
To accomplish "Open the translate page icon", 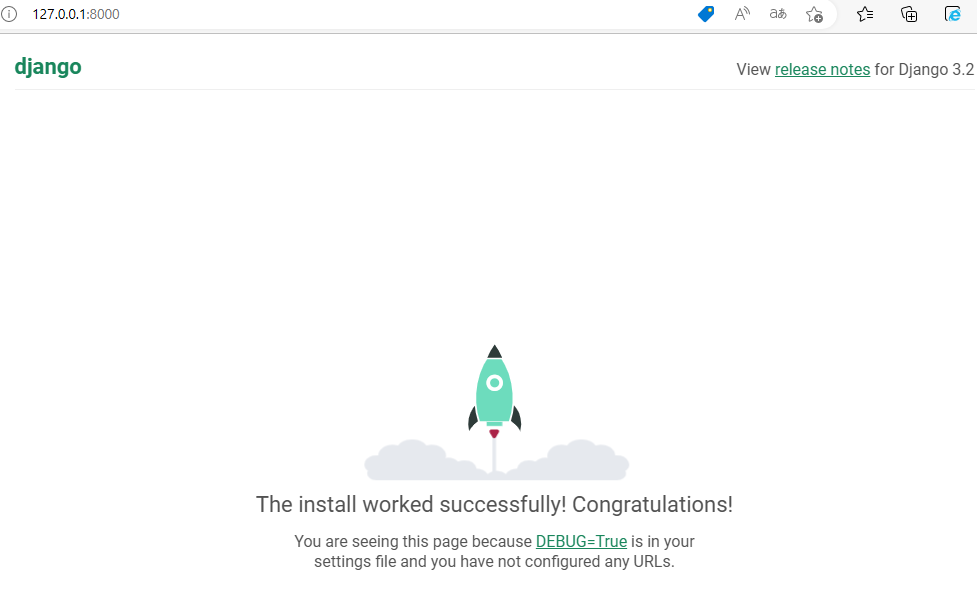I will coord(778,14).
